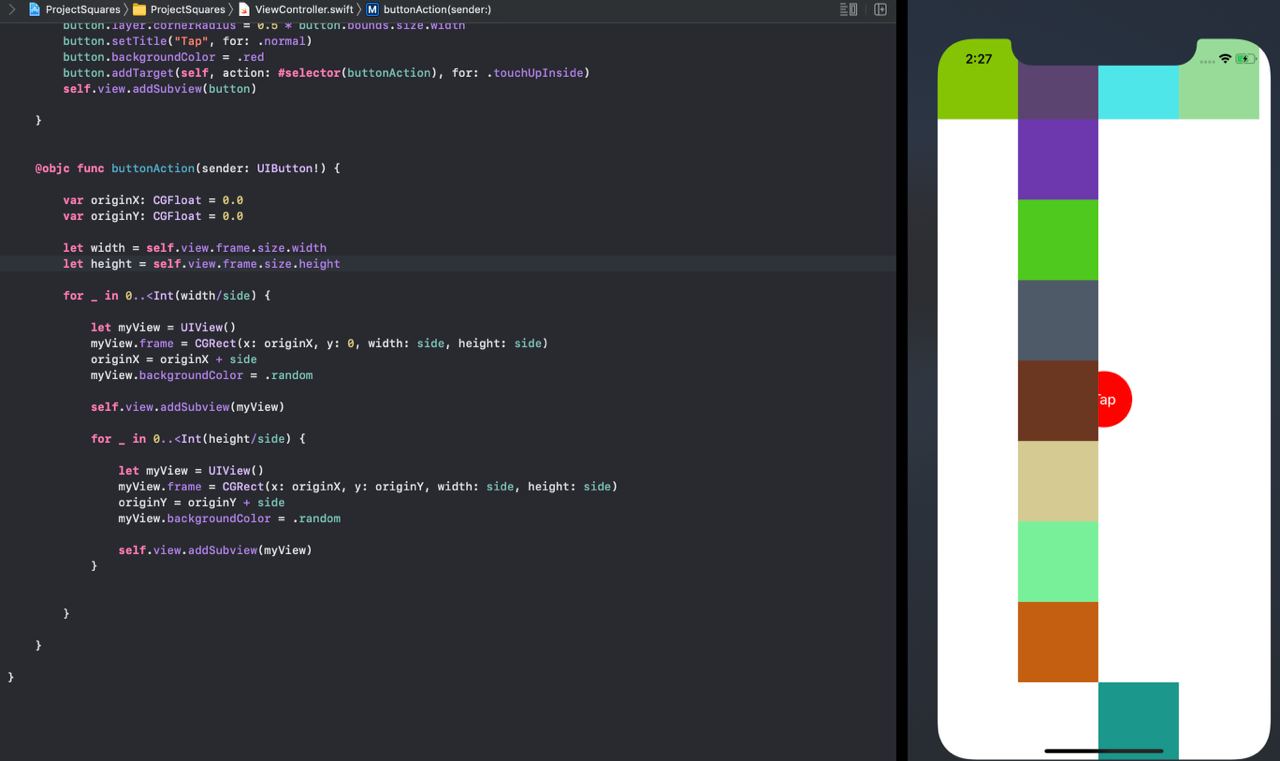Click the mint green square in column

(1058, 561)
